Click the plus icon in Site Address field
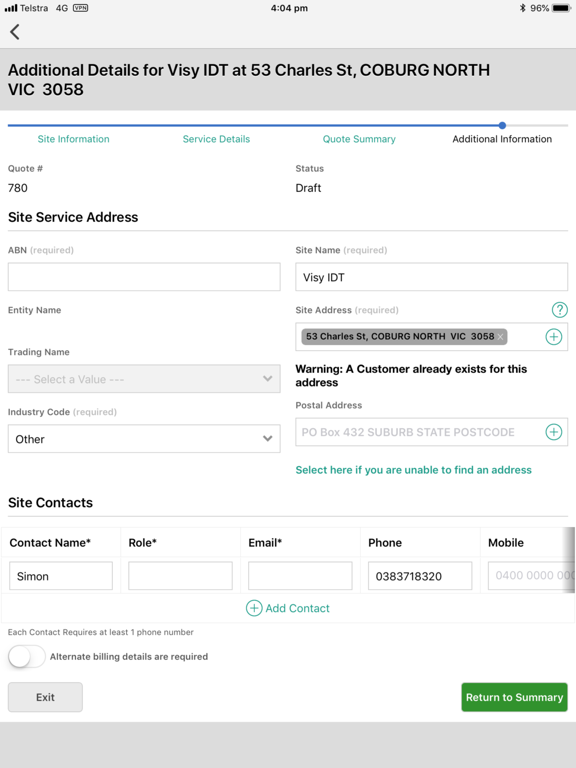Image resolution: width=576 pixels, height=768 pixels. pyautogui.click(x=553, y=337)
